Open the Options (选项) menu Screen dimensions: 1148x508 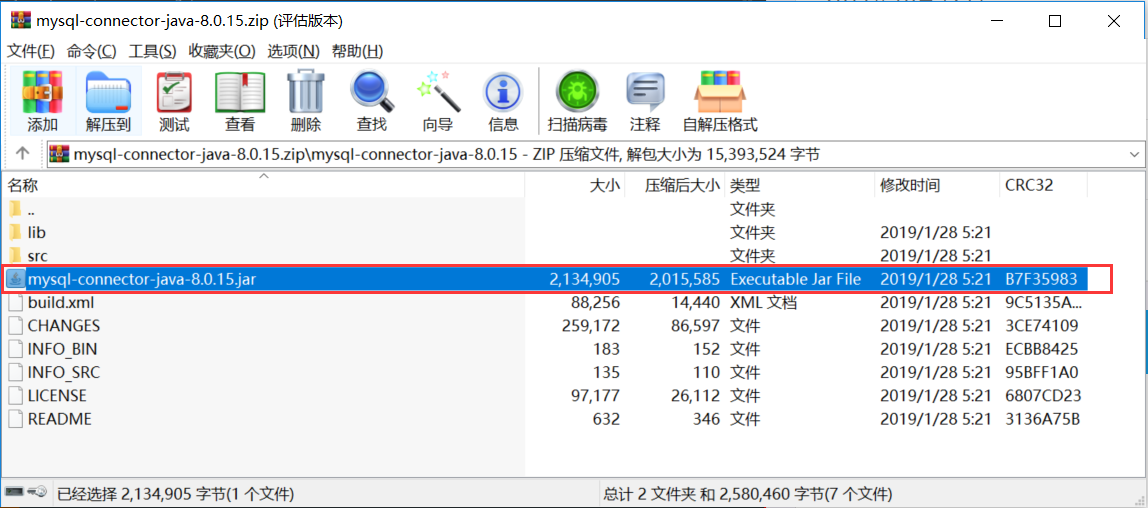coord(294,51)
